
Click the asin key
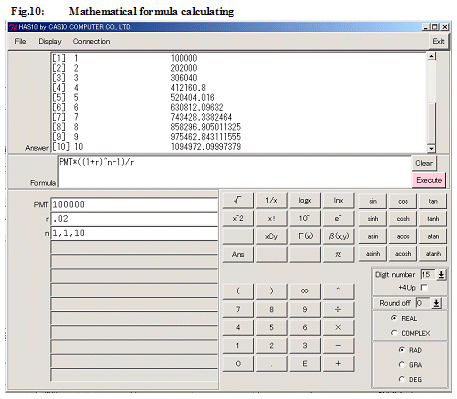(373, 236)
